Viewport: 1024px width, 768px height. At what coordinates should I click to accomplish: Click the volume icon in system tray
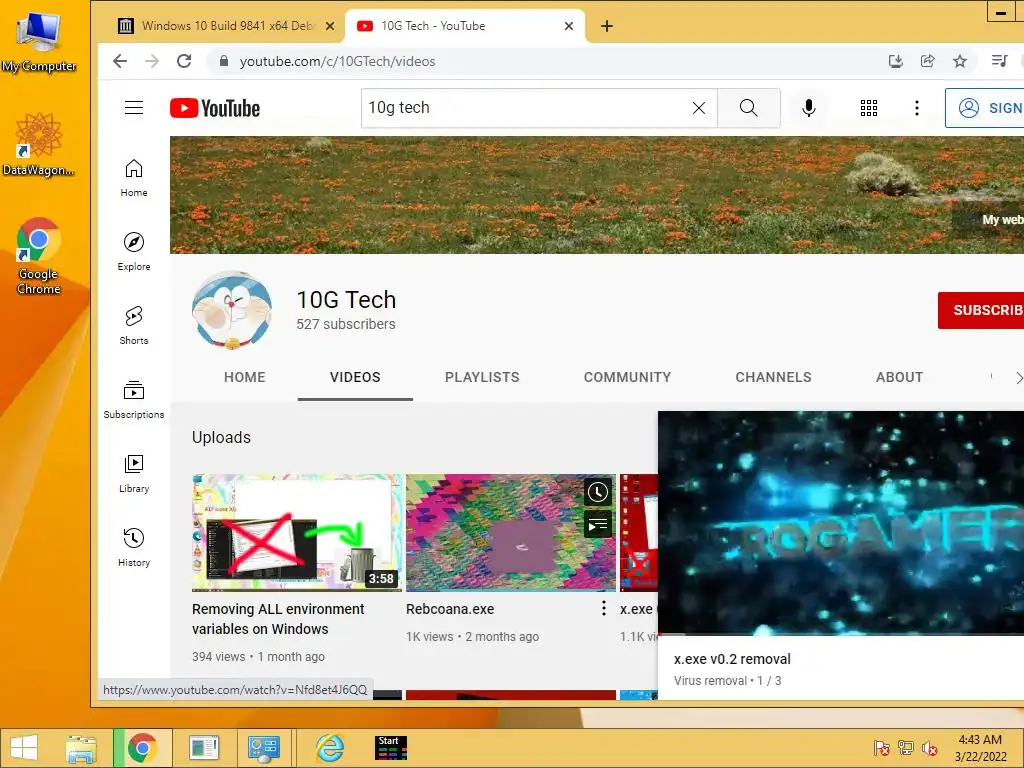click(x=929, y=748)
